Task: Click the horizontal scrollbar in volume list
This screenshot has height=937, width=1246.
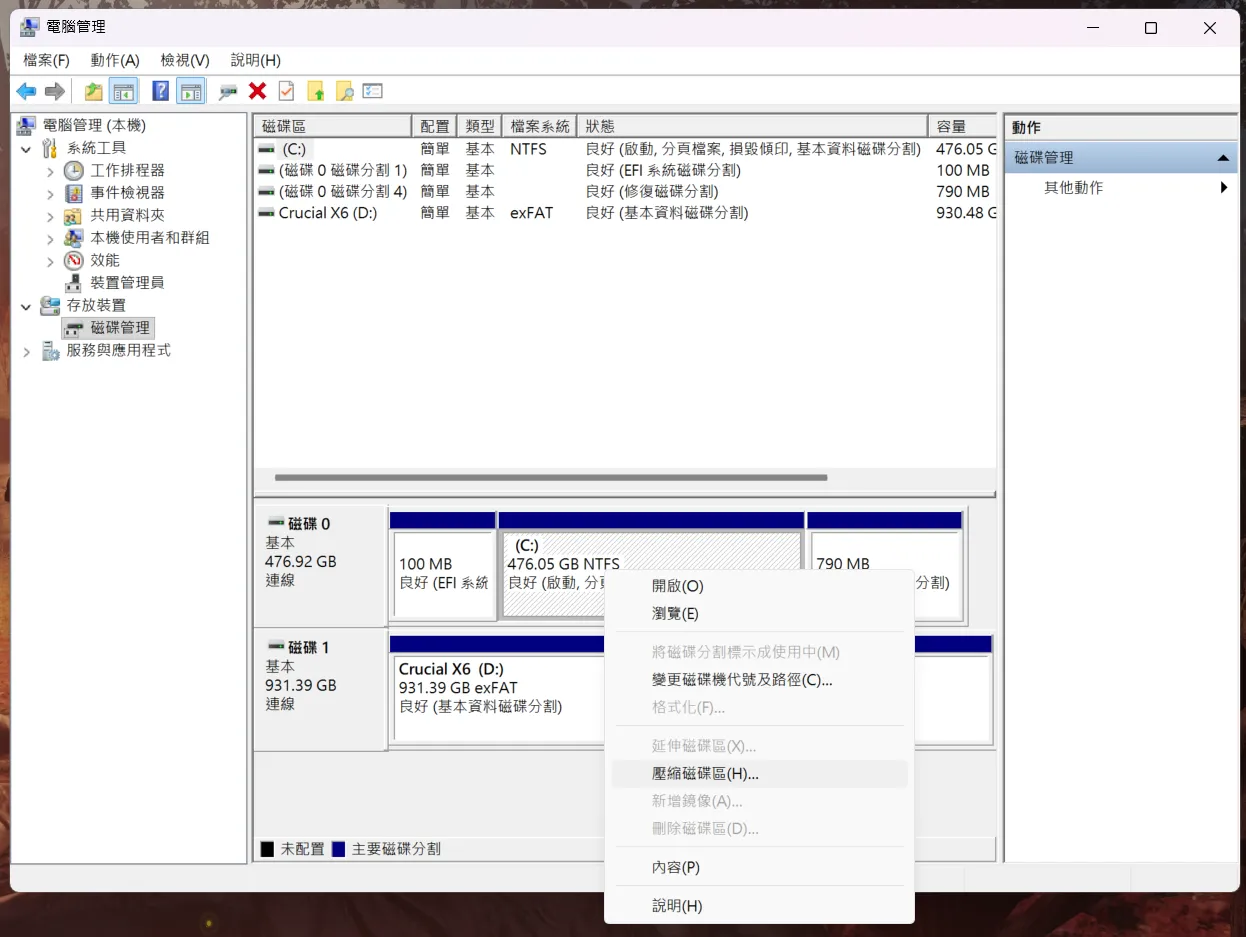Action: pyautogui.click(x=550, y=478)
